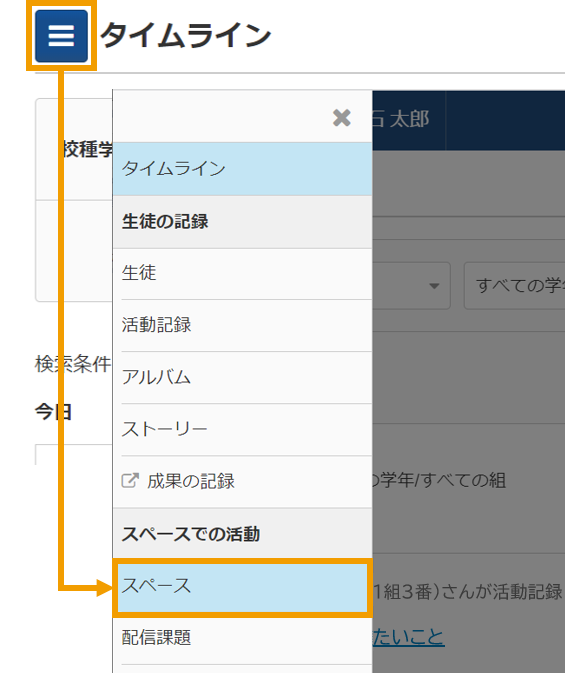The width and height of the screenshot is (573, 673).
Task: Open アルバム from the side menu
Action: point(243,377)
